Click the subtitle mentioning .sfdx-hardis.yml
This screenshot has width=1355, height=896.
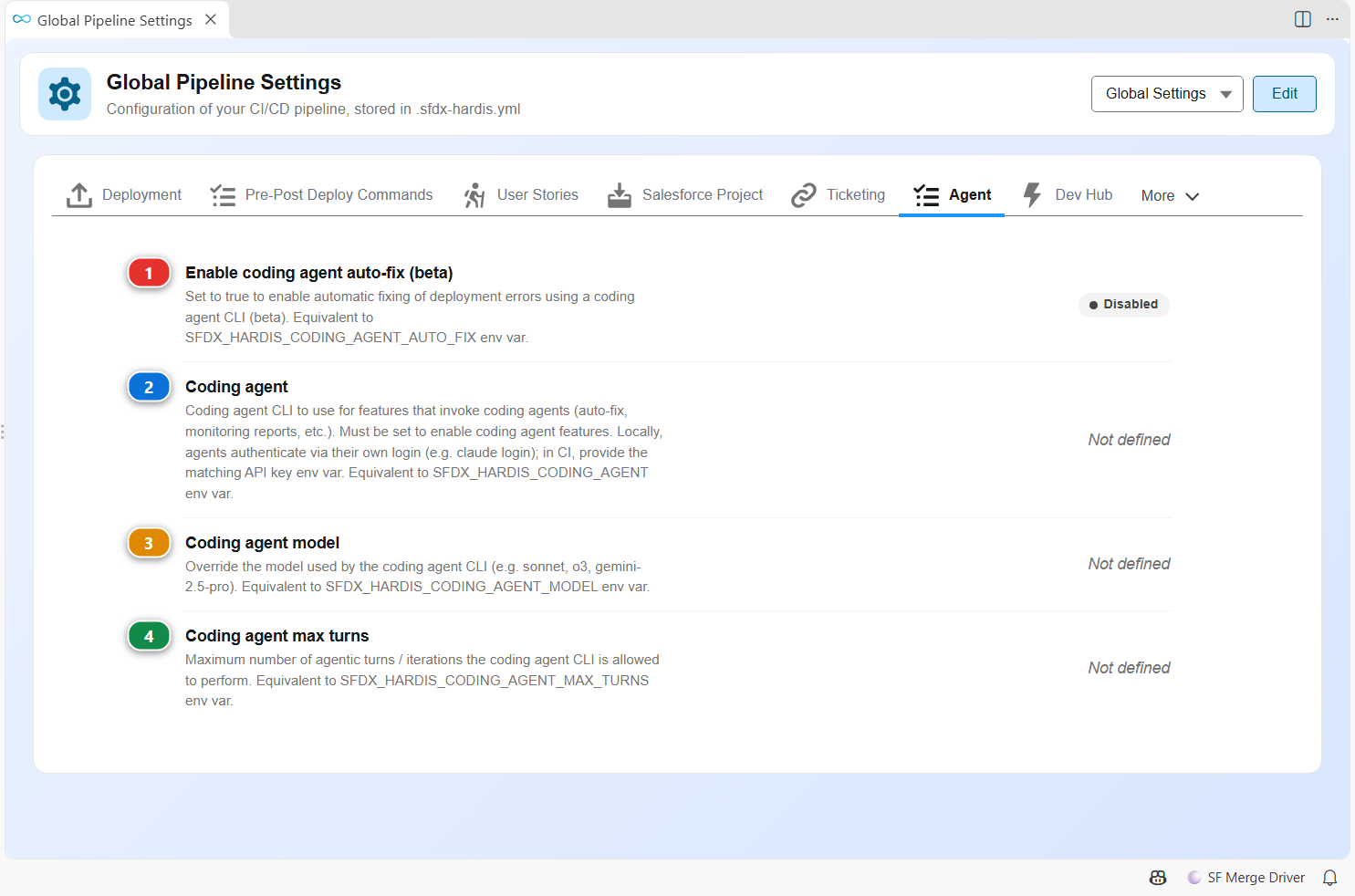tap(314, 109)
